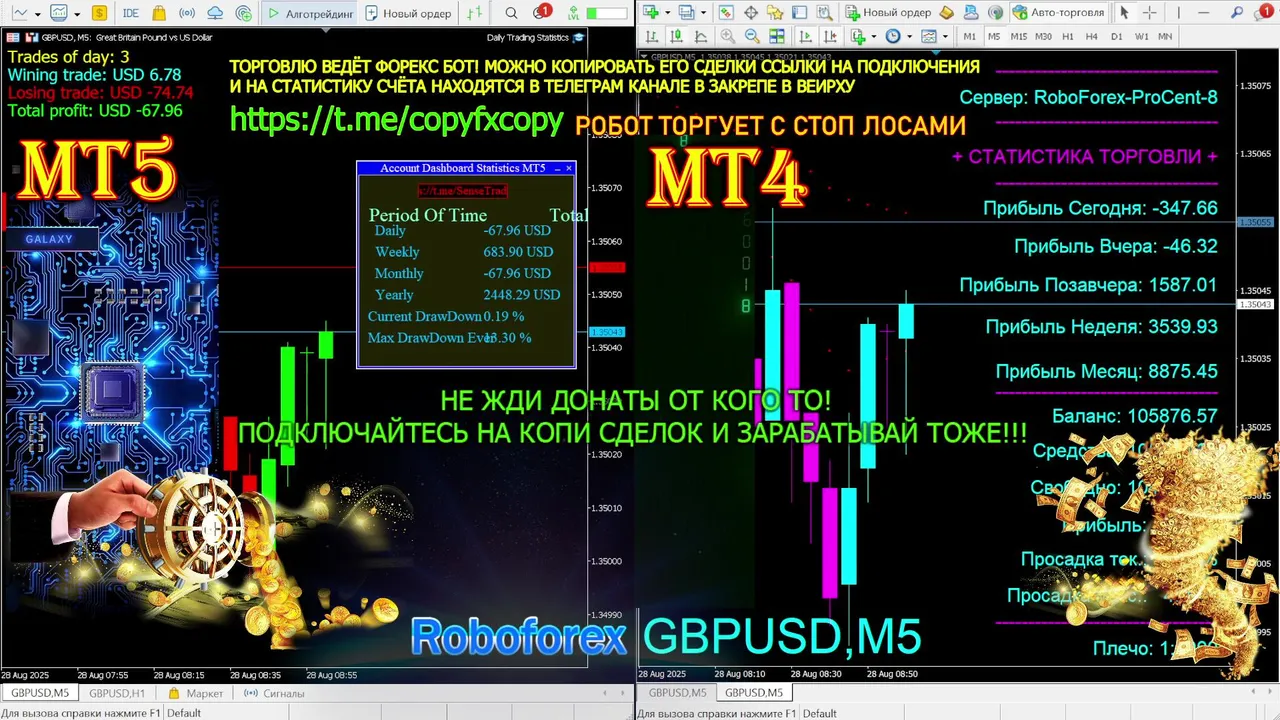
Task: Expand the MT4 indicators list dropdown arrow
Action: pos(874,36)
